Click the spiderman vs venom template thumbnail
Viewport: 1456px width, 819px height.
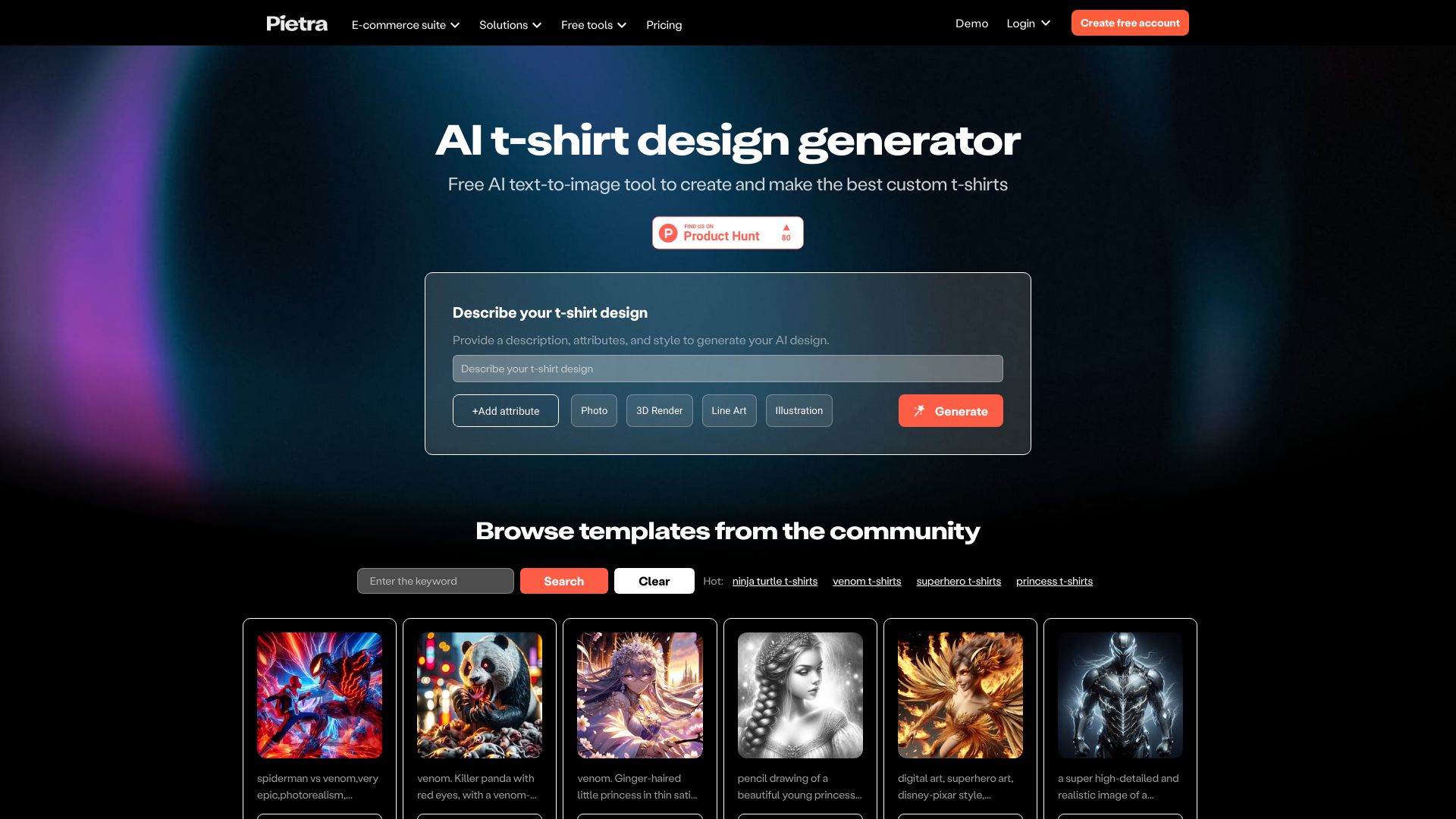coord(319,694)
